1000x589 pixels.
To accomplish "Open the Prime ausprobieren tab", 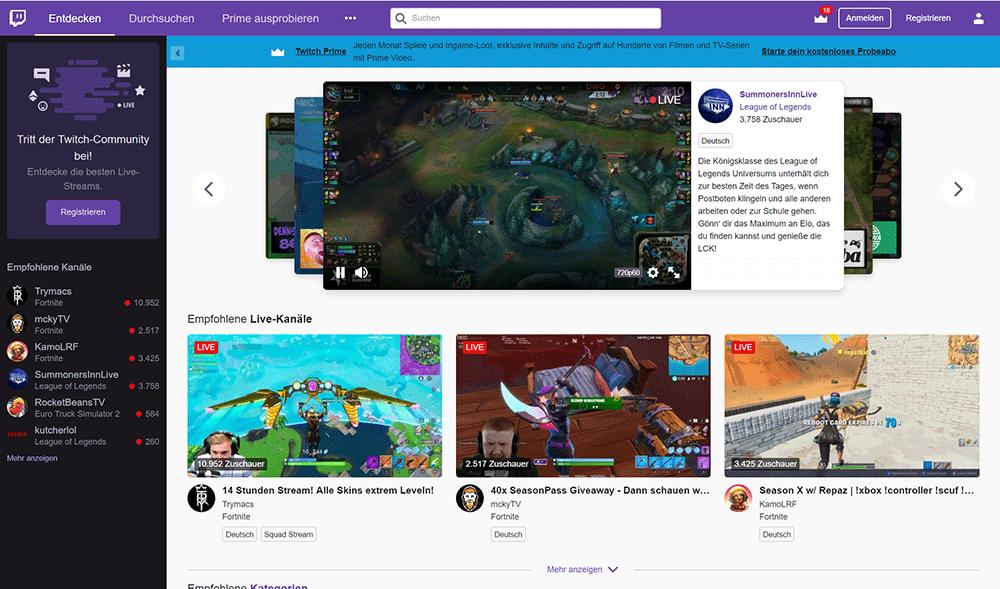I will coord(270,18).
